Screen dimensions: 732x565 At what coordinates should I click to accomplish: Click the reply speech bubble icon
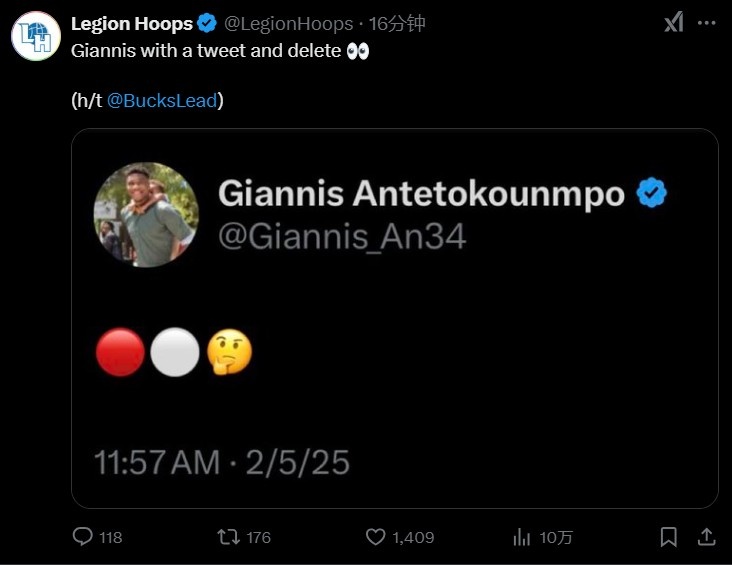coord(84,537)
